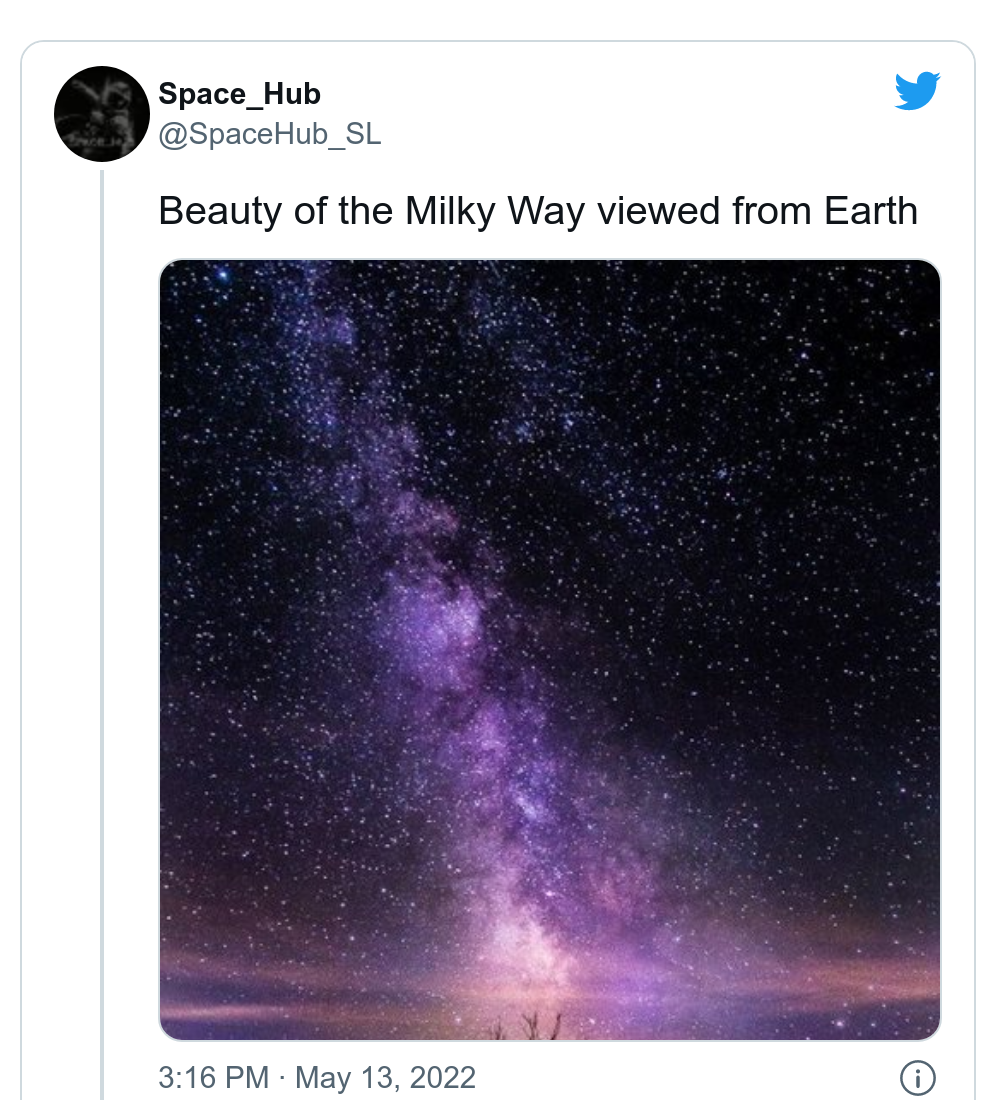
Task: Click the tweet info icon
Action: [x=917, y=1077]
